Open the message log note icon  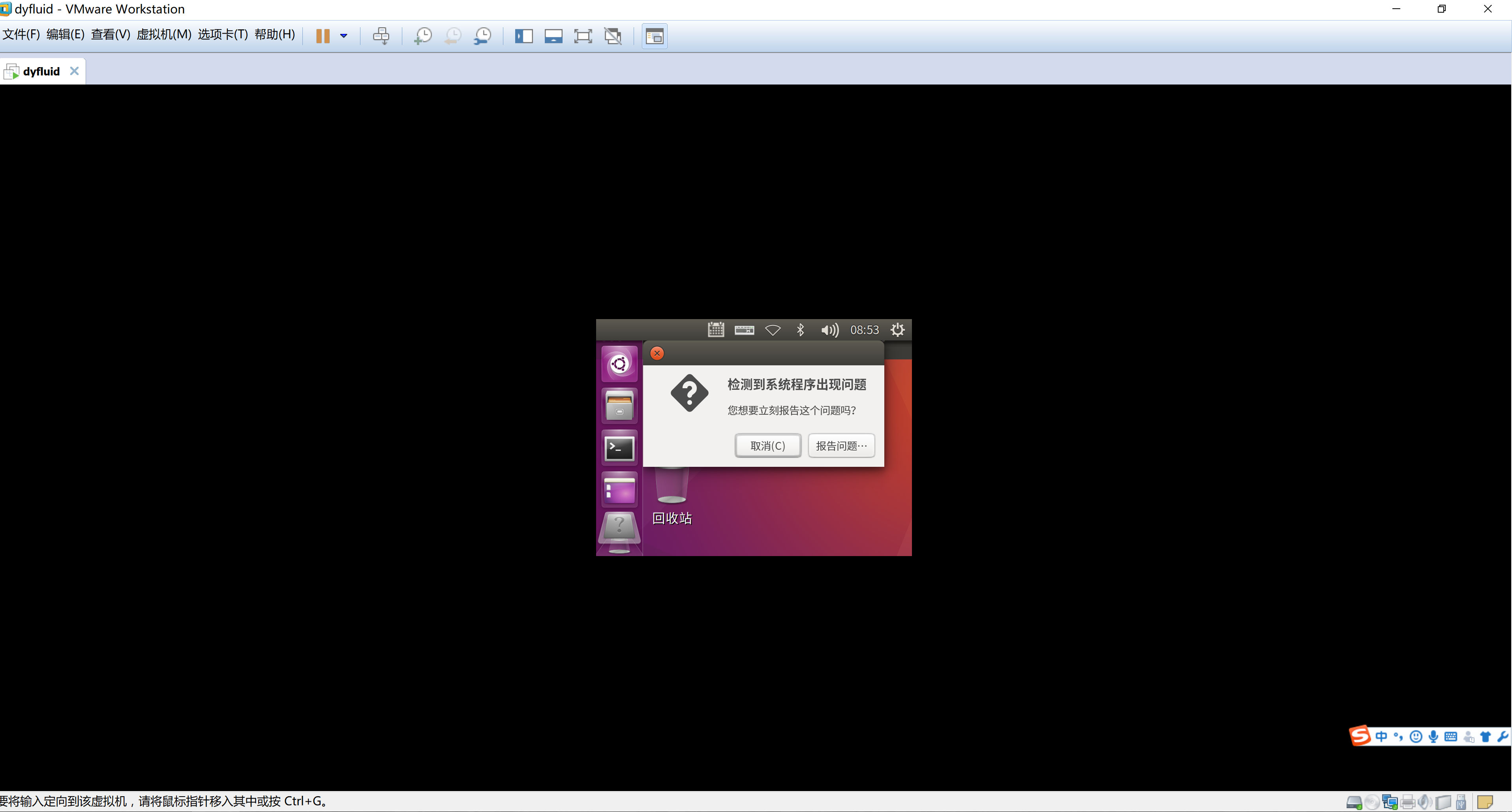[1485, 802]
